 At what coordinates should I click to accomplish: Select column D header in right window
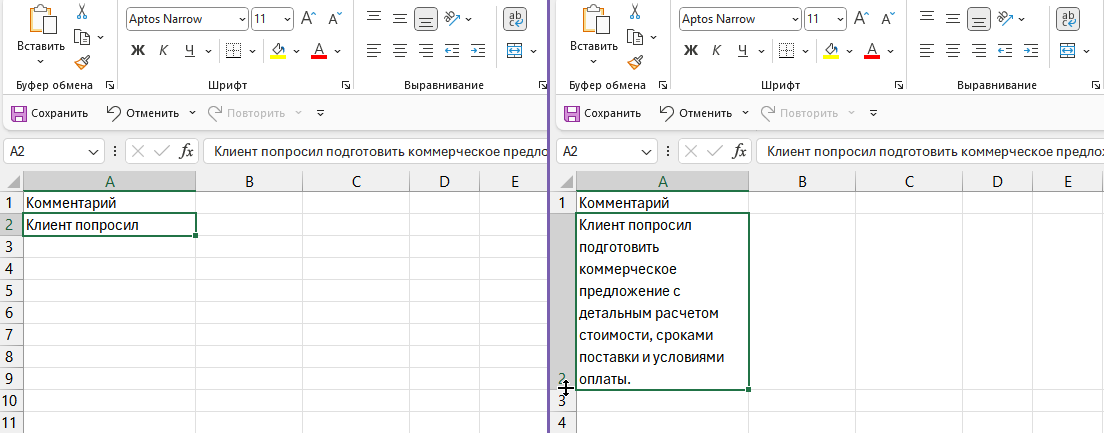pos(997,182)
